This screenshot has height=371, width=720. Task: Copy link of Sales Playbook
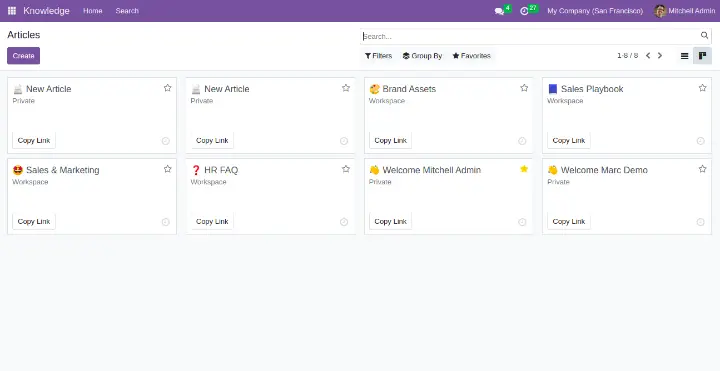coord(568,141)
